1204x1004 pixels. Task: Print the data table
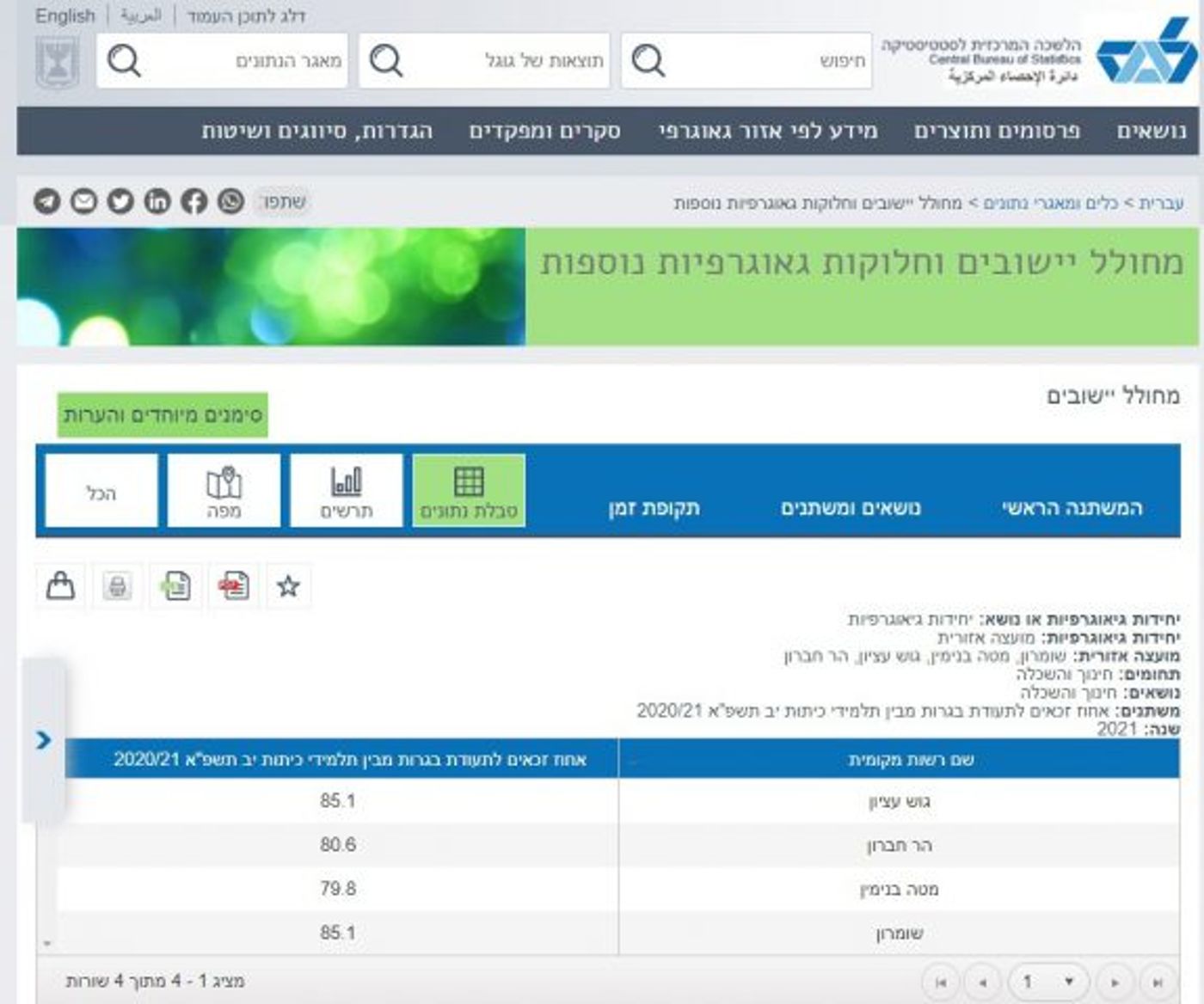click(118, 586)
